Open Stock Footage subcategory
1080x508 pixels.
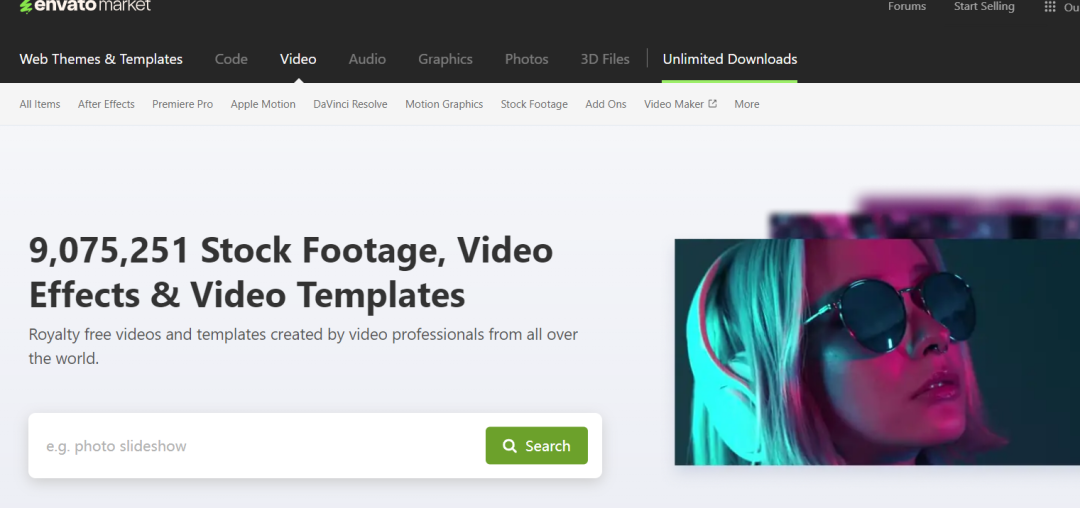click(534, 104)
